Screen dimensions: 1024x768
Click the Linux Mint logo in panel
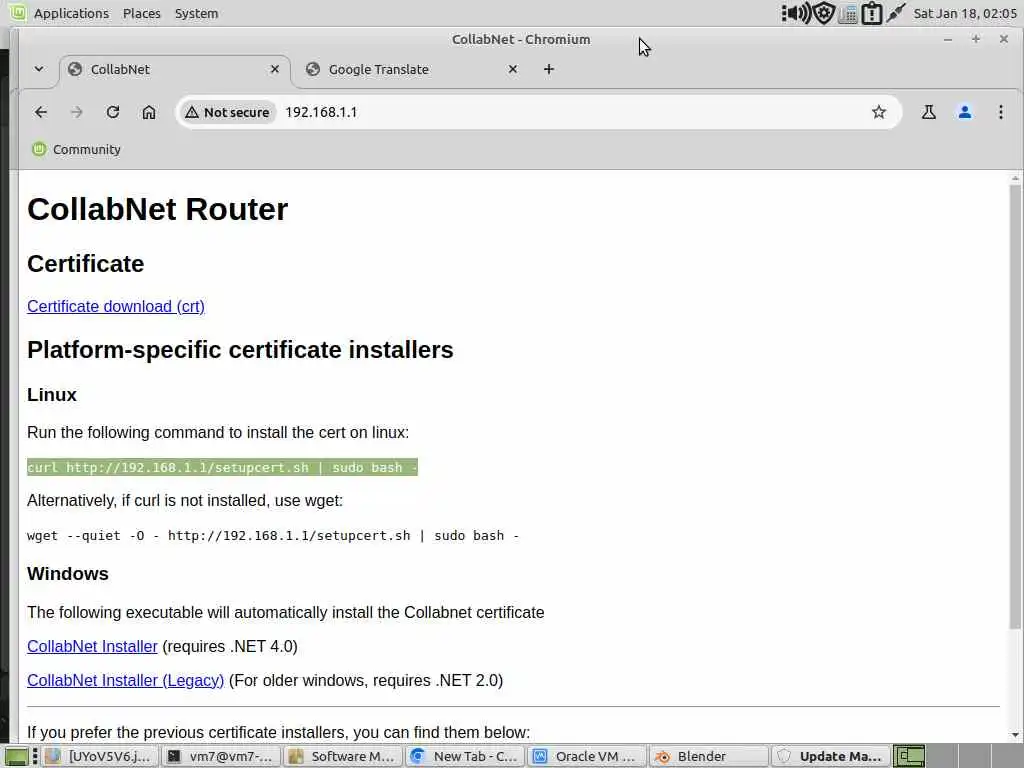tap(18, 12)
